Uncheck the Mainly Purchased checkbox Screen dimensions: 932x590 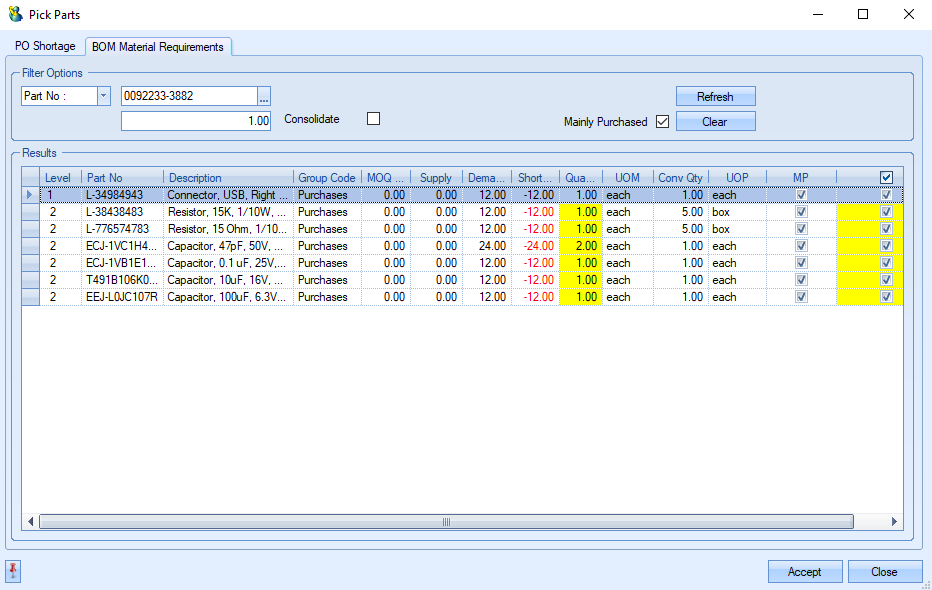pyautogui.click(x=661, y=122)
